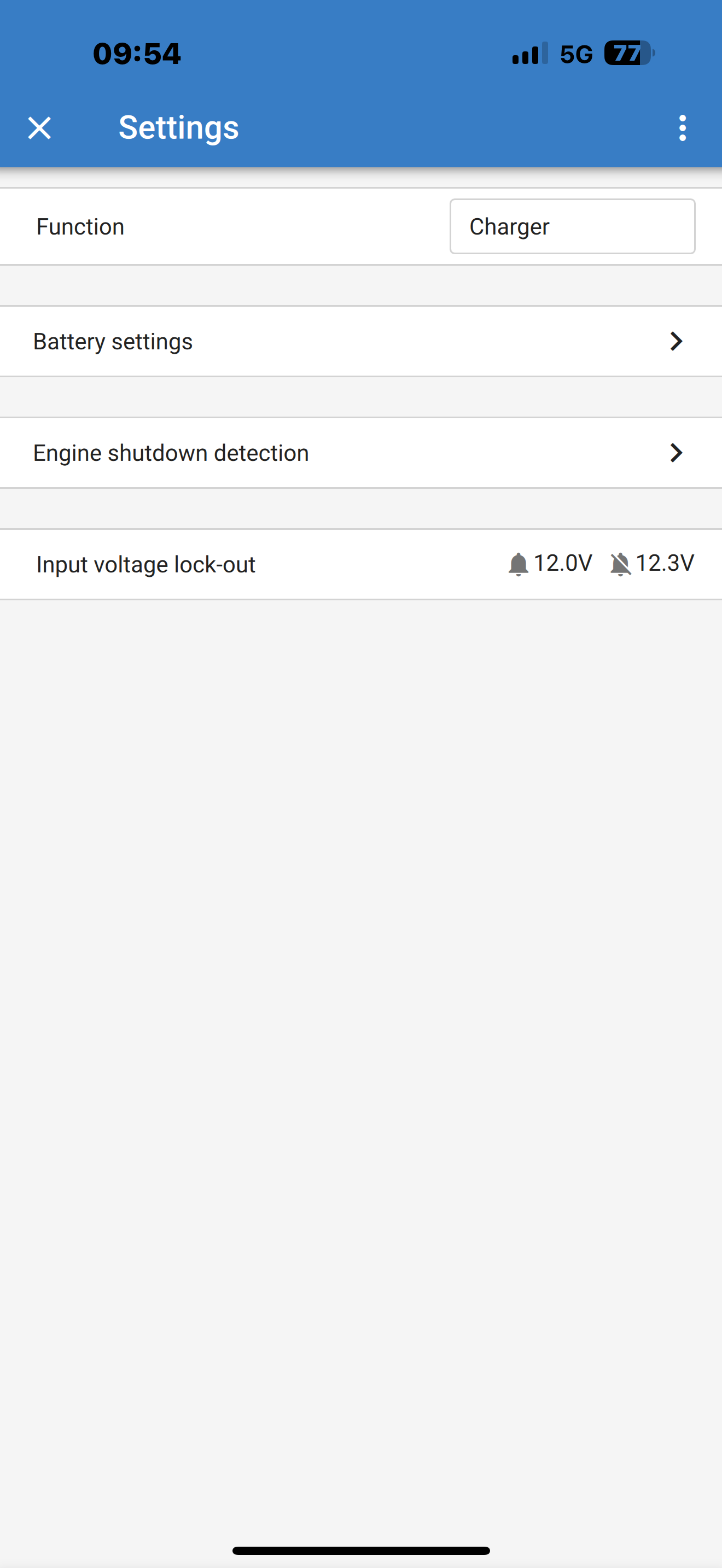Select the 12.0V lock-out value

point(563,563)
